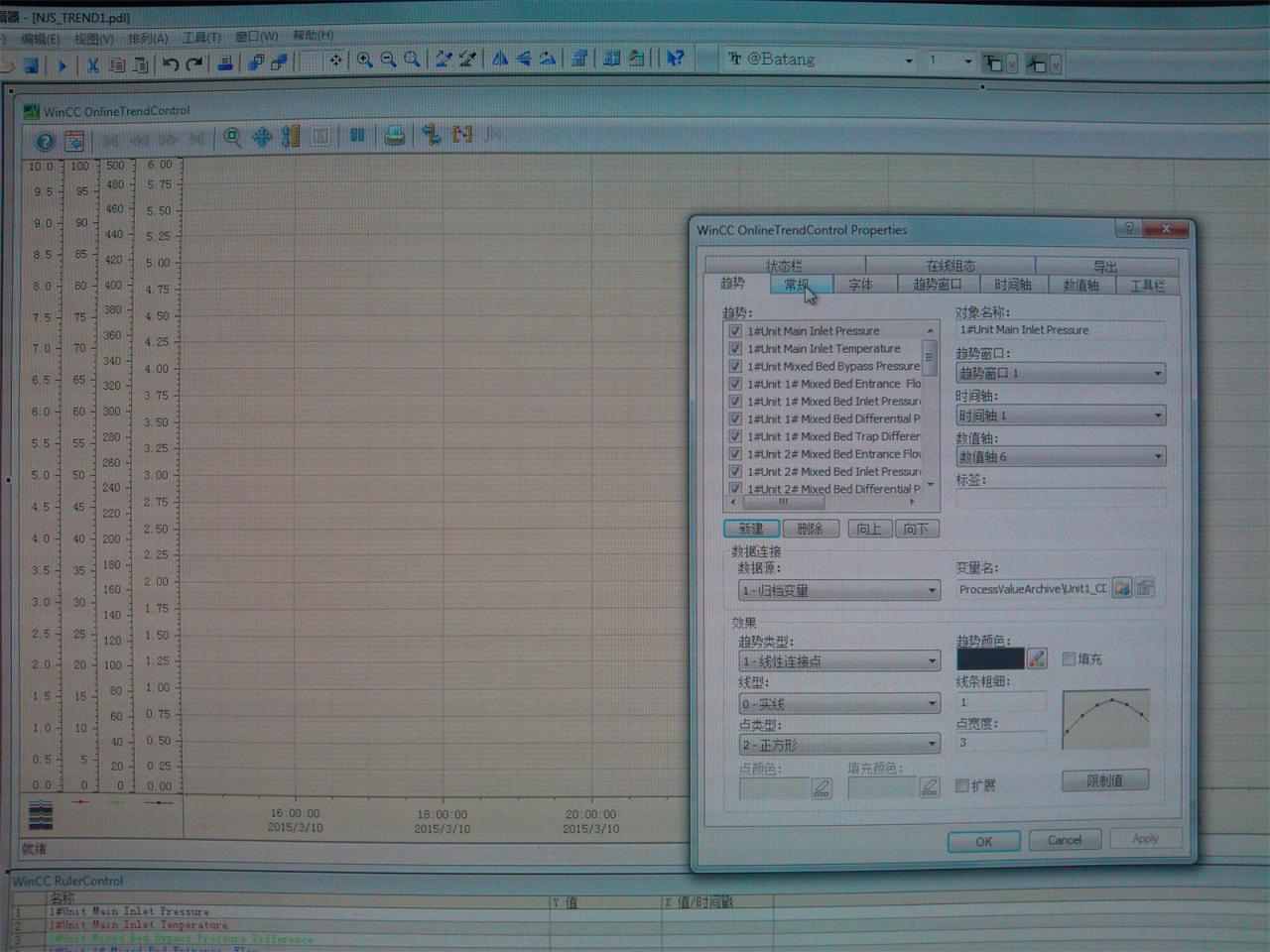Uncheck 1#Unit Mixed Bed Bypass Pressure trend

735,366
